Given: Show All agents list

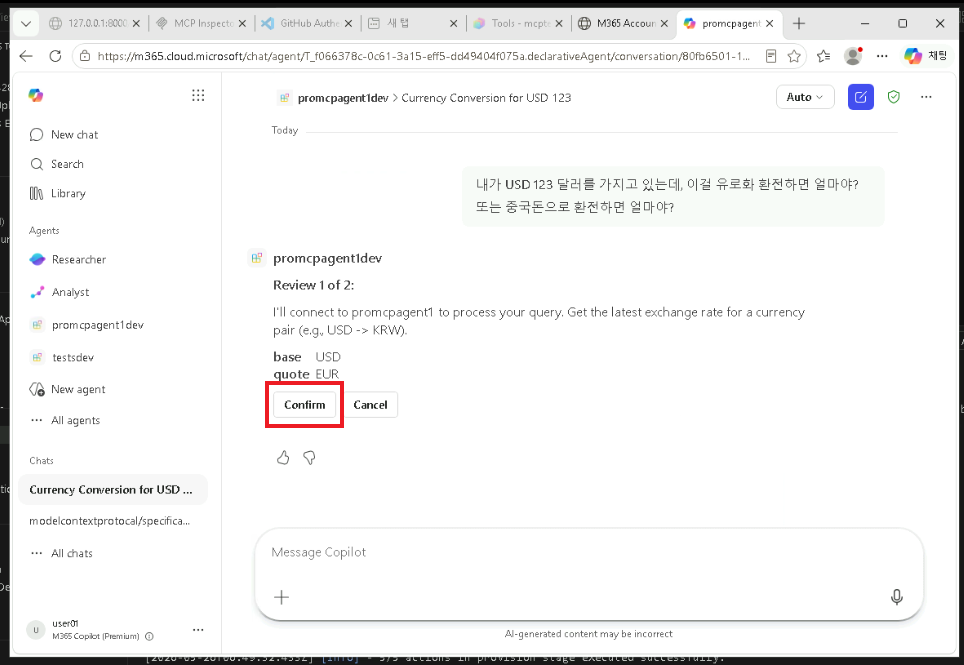Looking at the screenshot, I should 65,420.
